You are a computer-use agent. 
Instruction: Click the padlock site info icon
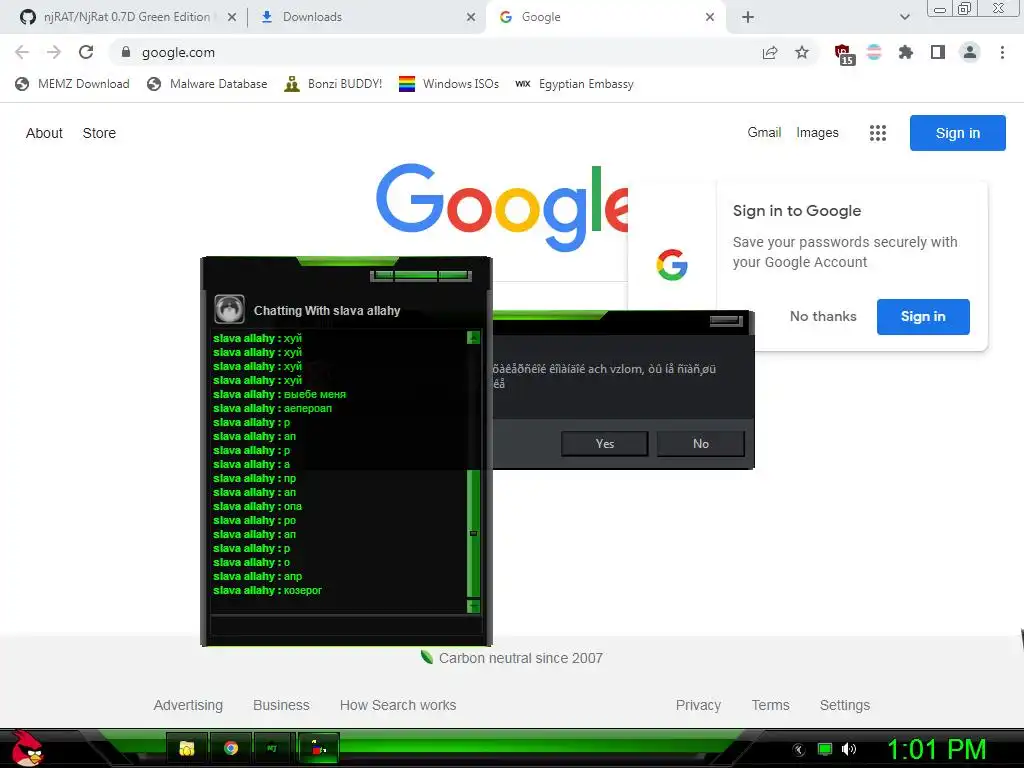click(x=126, y=52)
